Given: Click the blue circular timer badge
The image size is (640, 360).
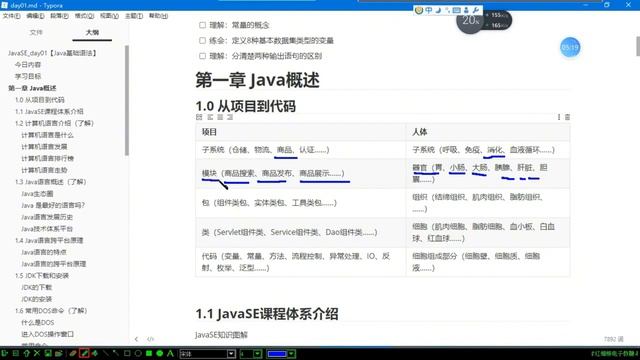Looking at the screenshot, I should click(x=570, y=47).
